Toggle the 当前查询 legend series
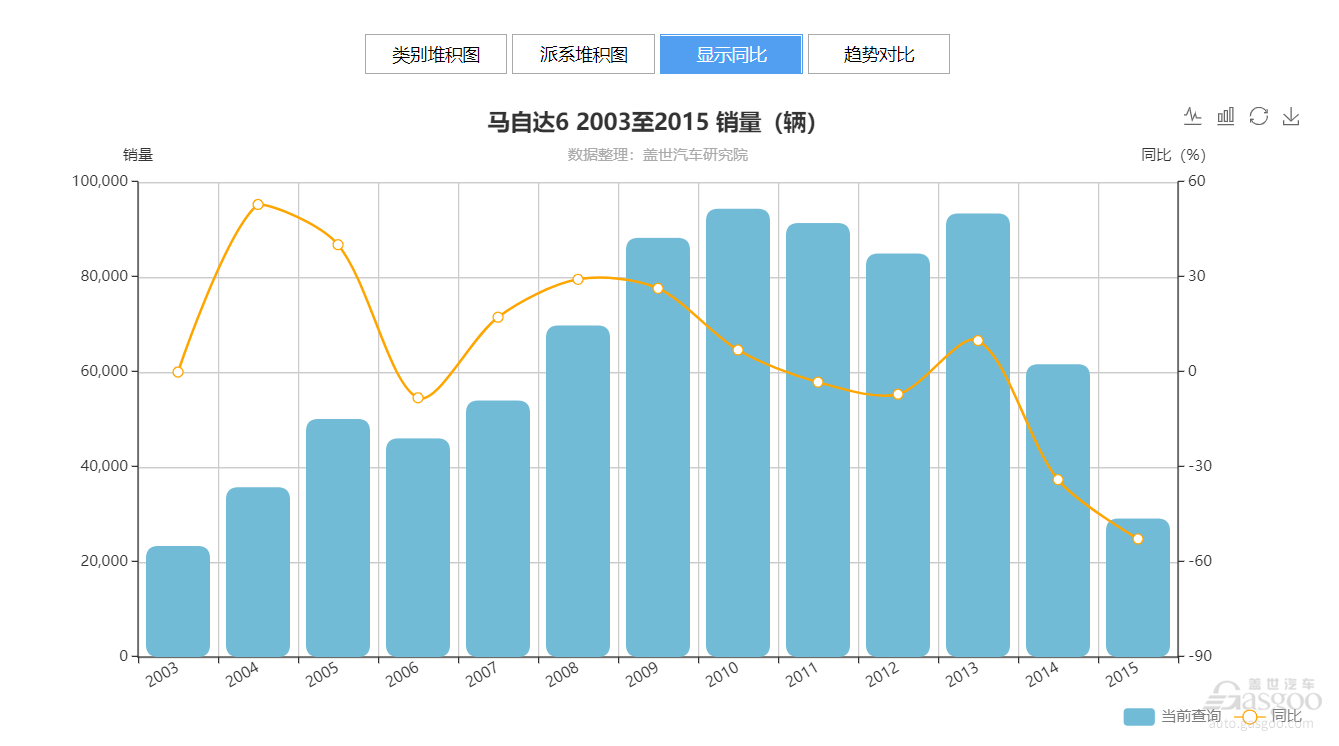 click(x=1172, y=716)
